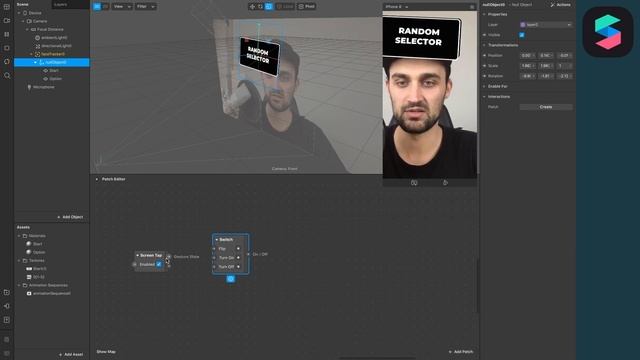The width and height of the screenshot is (640, 360).
Task: Click the Flip input port on Switch patch
Action: [214, 249]
